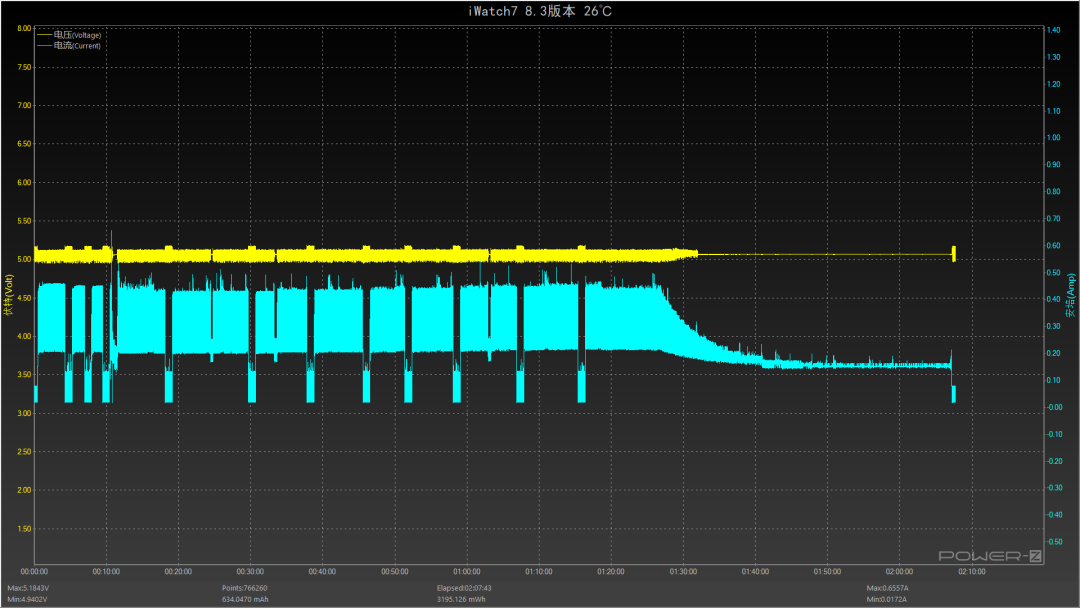Click the -0.10 amp axis tick label
Screen dimensions: 1080x608
[1055, 434]
